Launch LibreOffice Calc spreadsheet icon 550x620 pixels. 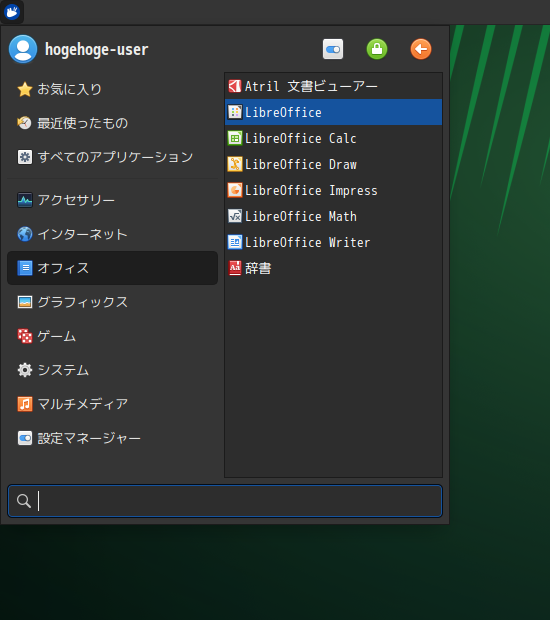click(234, 138)
